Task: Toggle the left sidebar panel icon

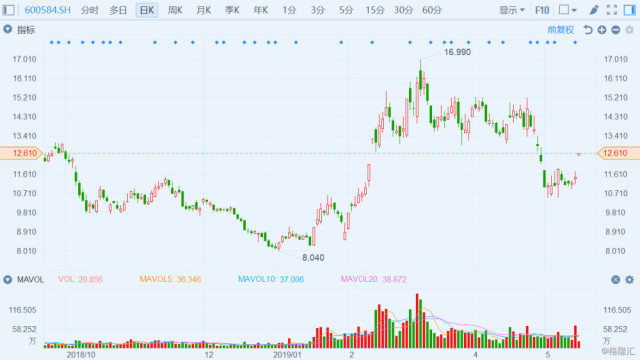Action: [x=8, y=10]
